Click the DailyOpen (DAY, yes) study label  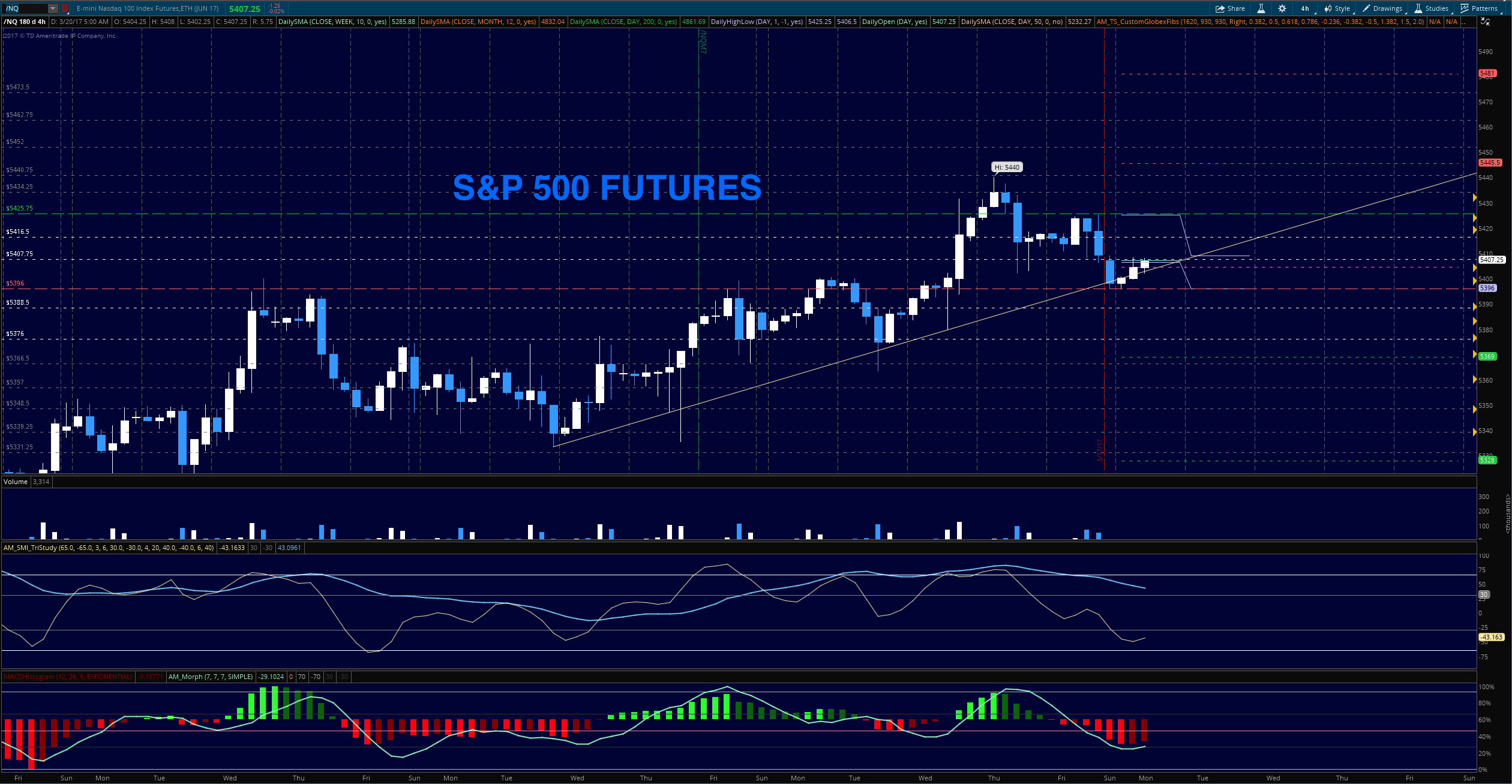(x=895, y=22)
